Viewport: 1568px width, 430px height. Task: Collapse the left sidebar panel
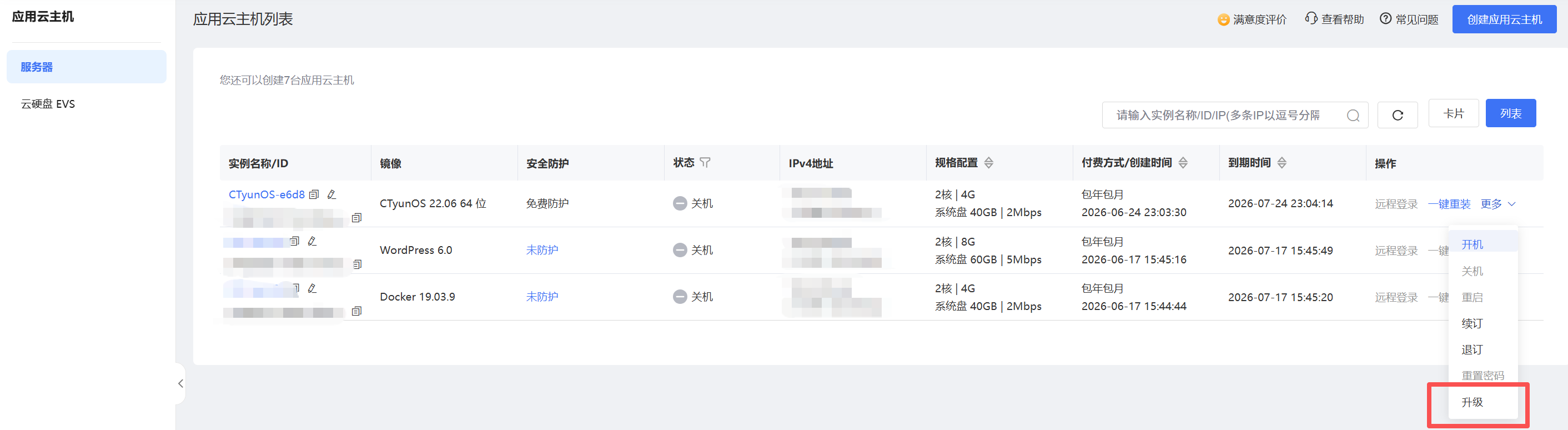(180, 384)
